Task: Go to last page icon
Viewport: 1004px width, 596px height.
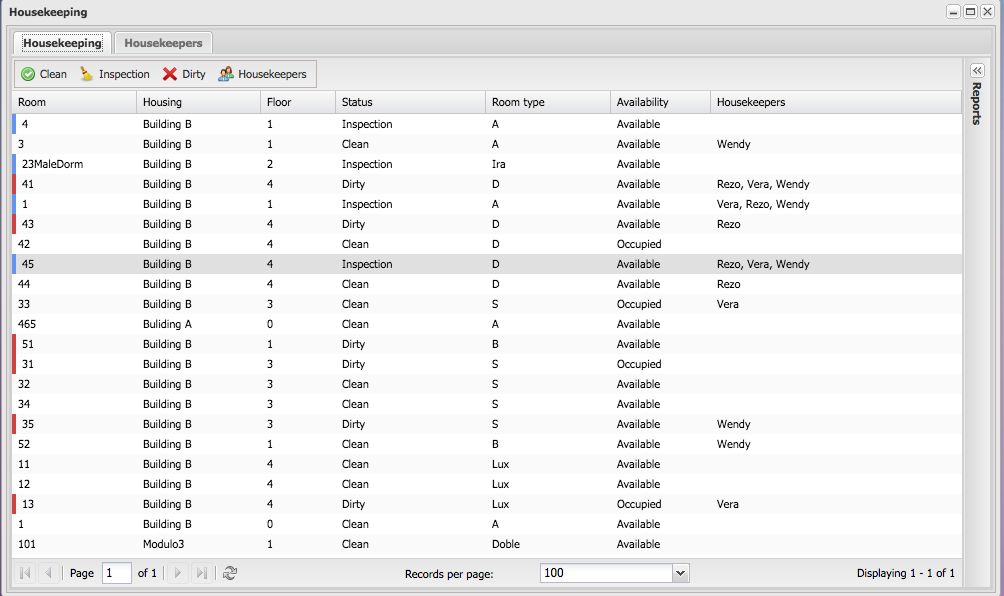Action: [202, 573]
